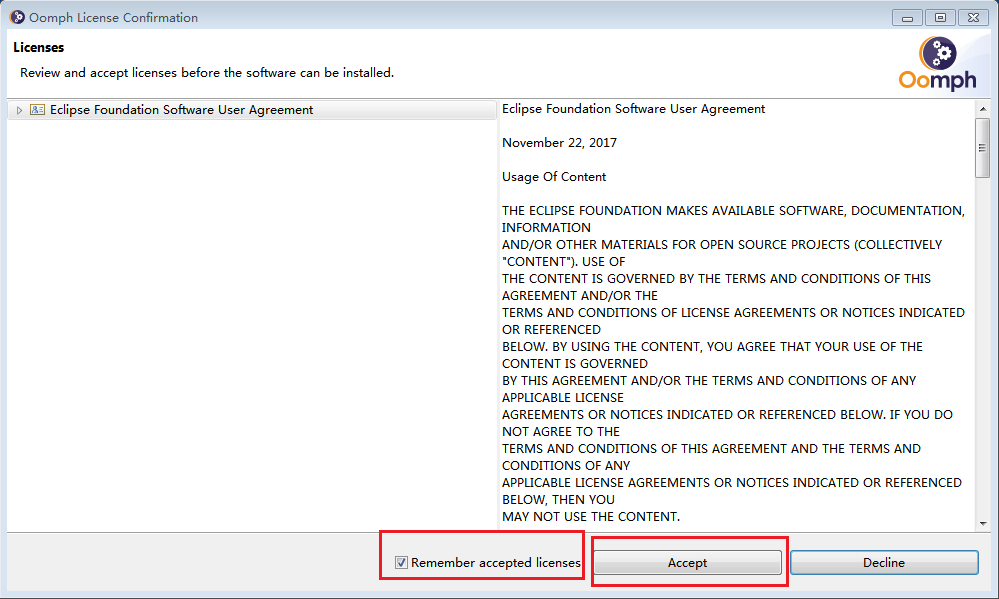
Task: Click the scroll down arrow of license text
Action: 982,523
